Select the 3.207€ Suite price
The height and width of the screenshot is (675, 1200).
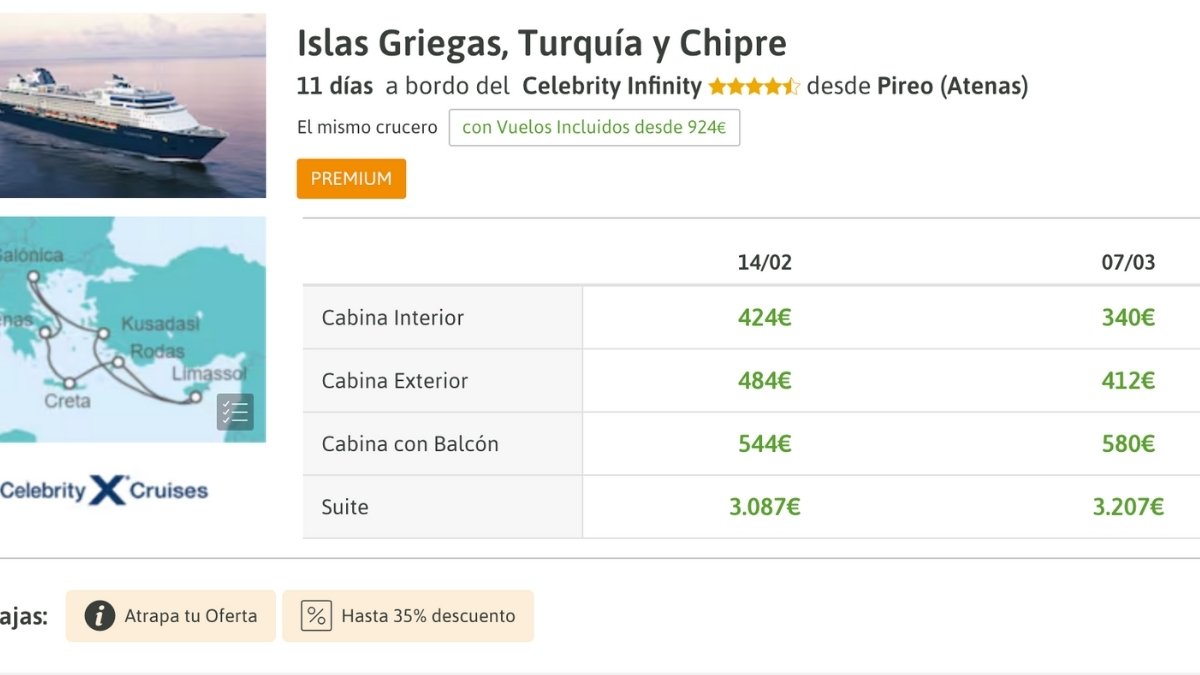pyautogui.click(x=1128, y=507)
